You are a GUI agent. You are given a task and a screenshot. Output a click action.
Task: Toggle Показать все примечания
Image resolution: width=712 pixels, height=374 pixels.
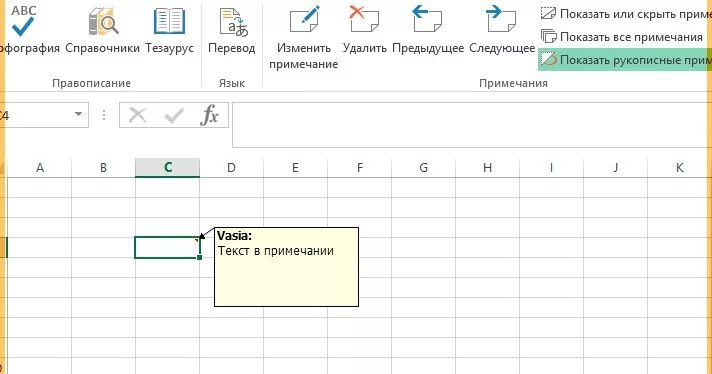click(622, 37)
